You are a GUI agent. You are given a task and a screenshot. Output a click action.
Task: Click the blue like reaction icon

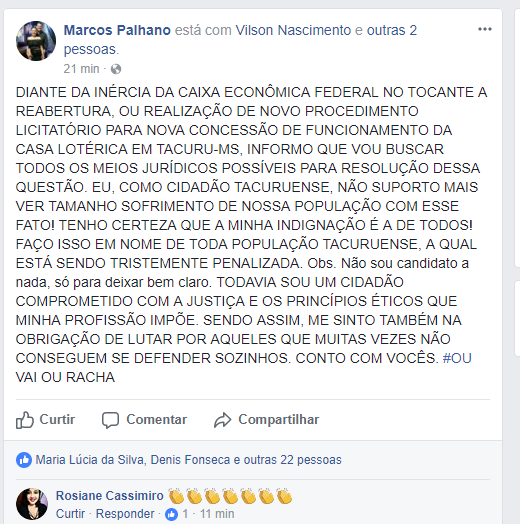pos(24,460)
